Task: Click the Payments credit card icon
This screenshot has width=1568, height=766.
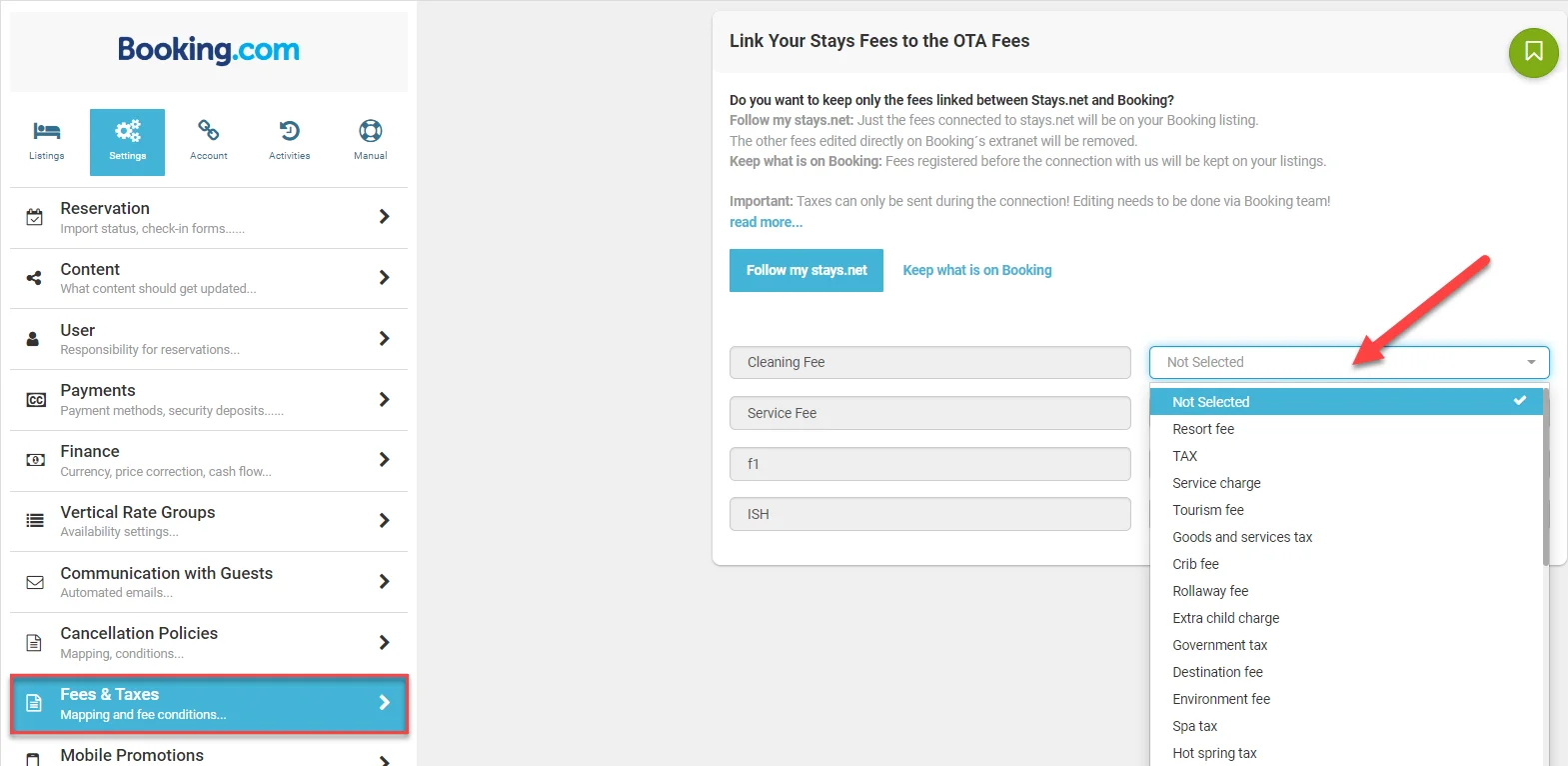Action: tap(36, 400)
